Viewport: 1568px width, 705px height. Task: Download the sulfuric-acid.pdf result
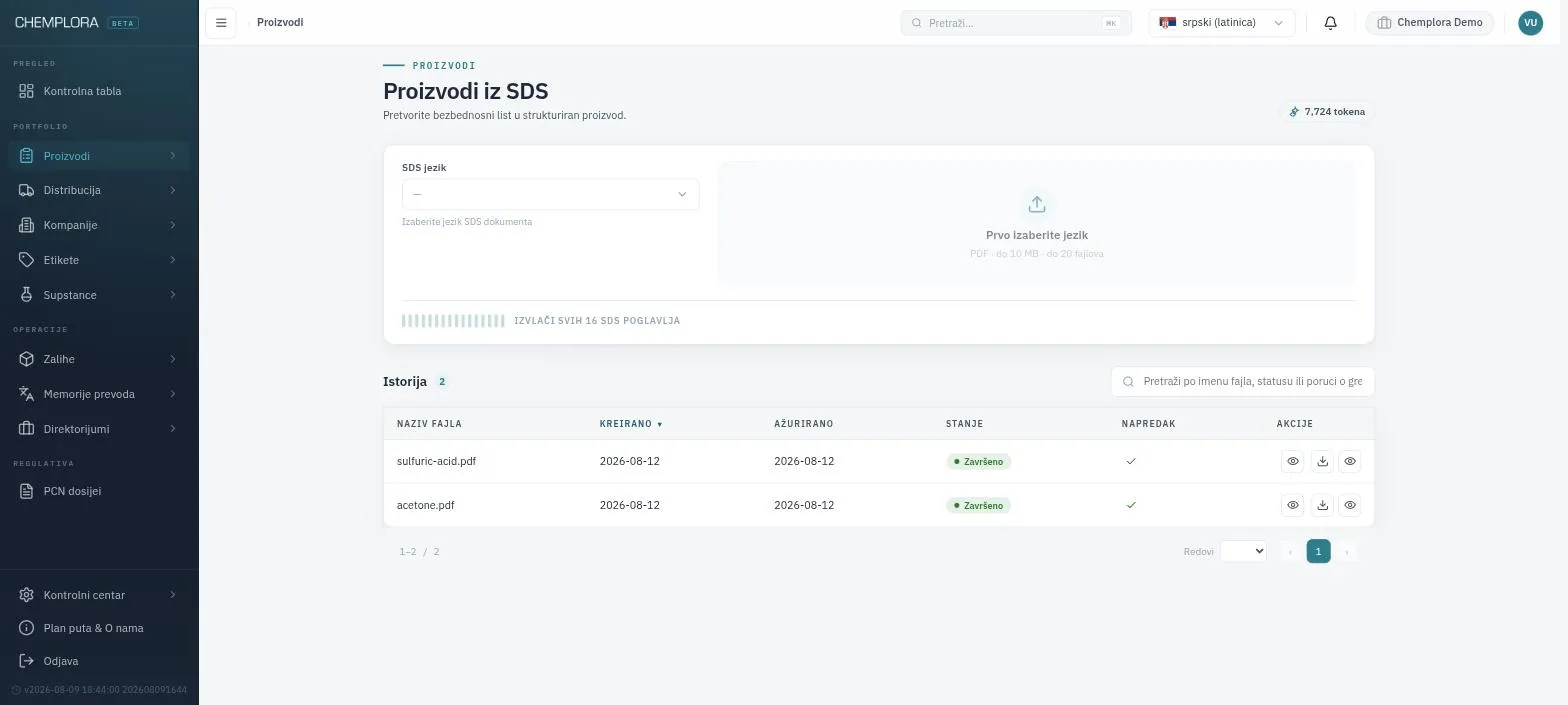[x=1322, y=462]
